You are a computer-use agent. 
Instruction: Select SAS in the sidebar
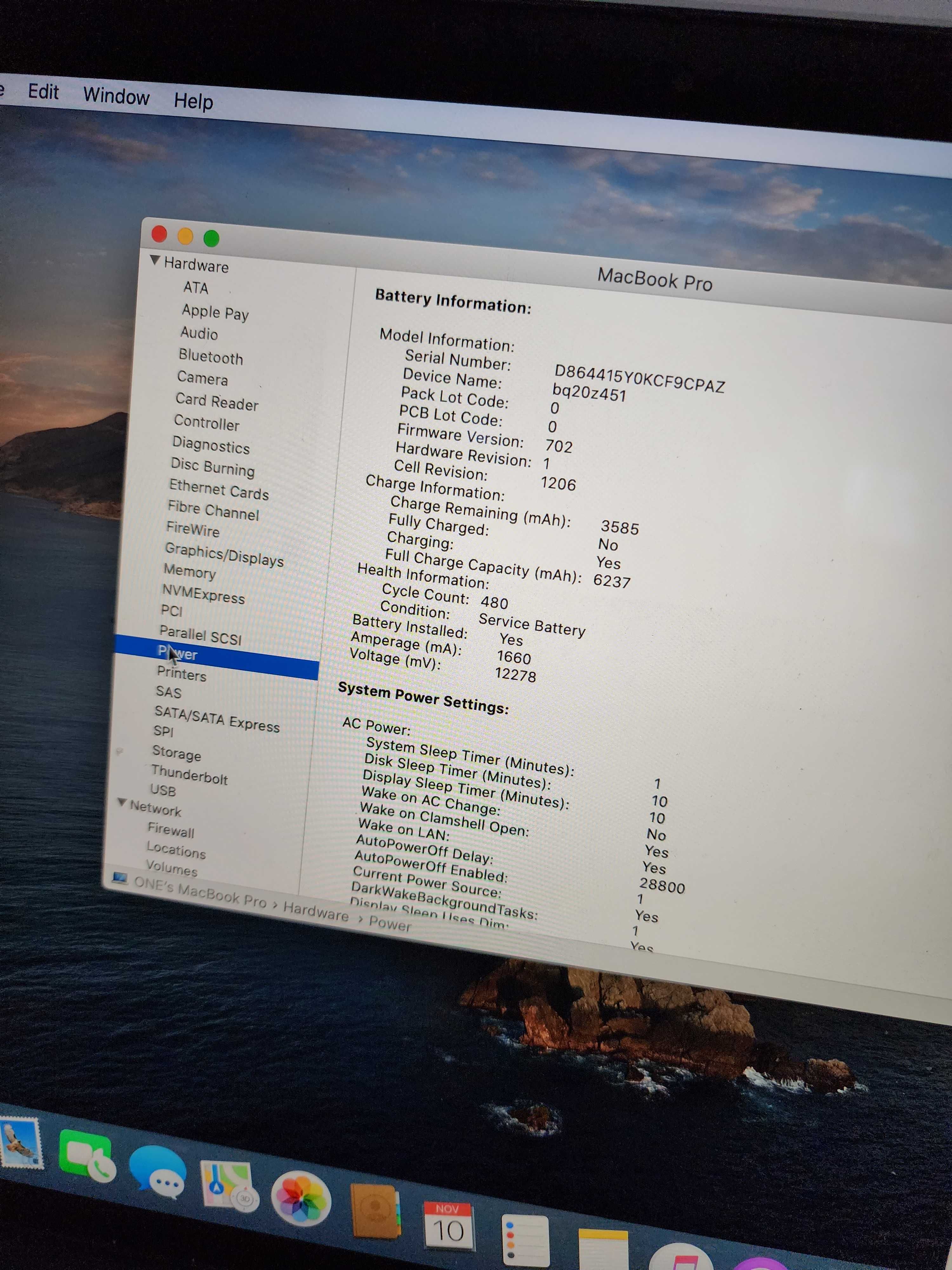[168, 692]
